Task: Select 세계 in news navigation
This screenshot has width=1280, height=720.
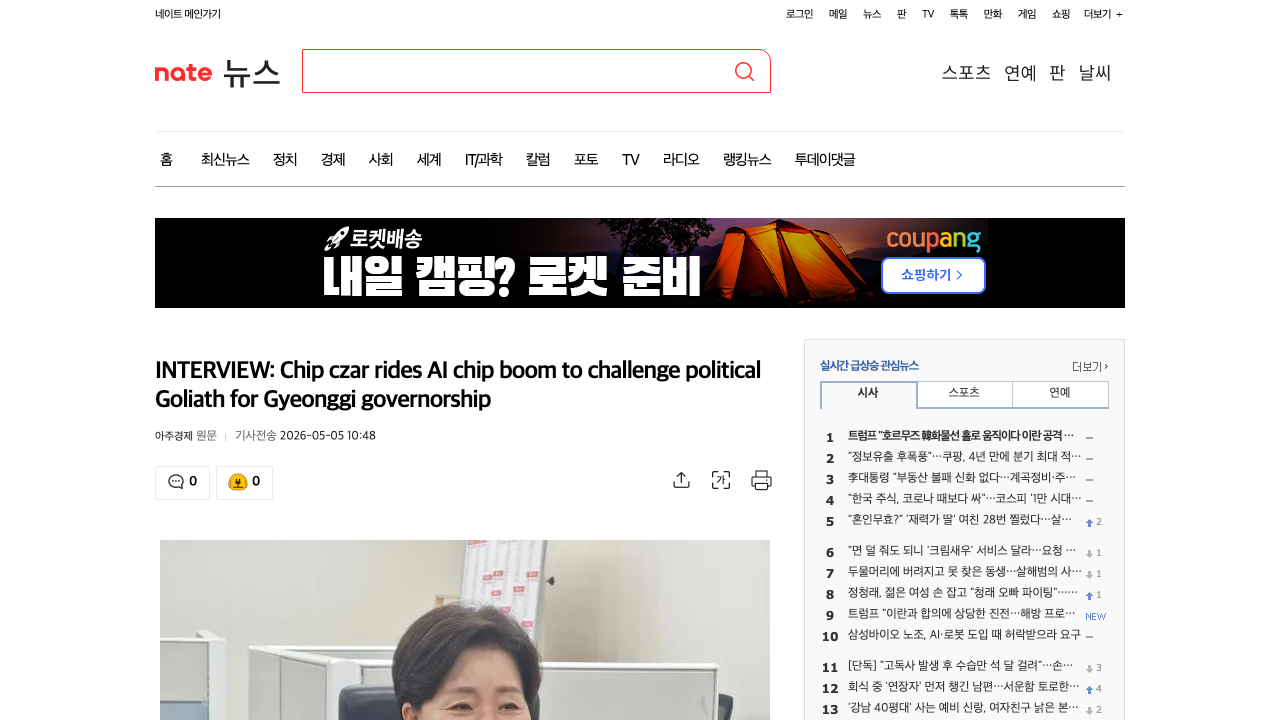Action: (429, 159)
